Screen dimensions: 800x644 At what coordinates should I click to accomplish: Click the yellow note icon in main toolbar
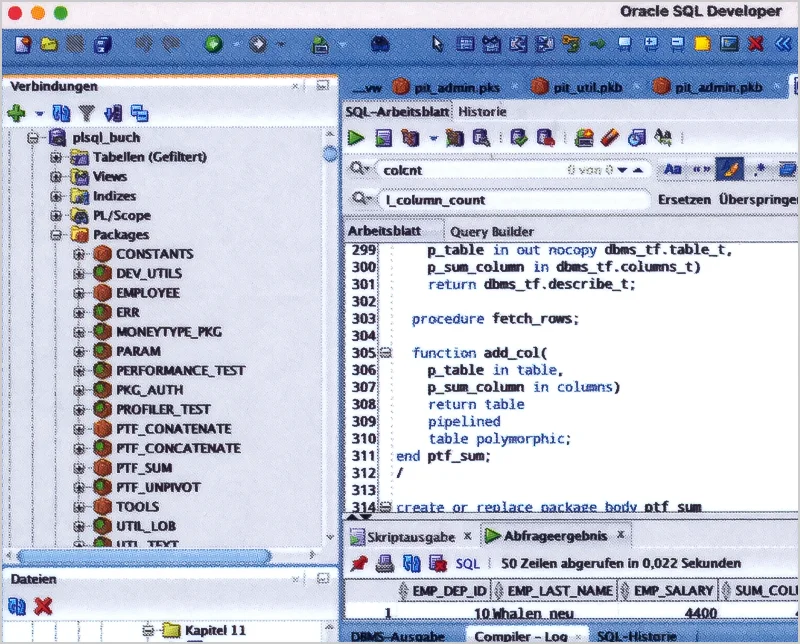(x=703, y=44)
